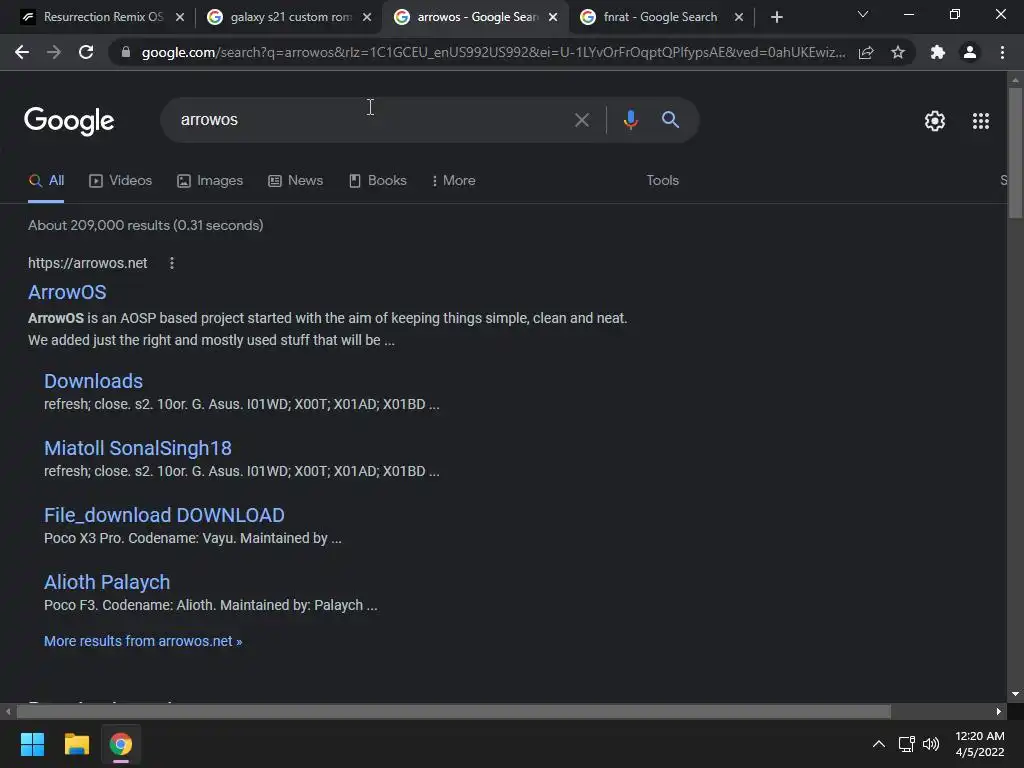Open the network status tray icon
Image resolution: width=1024 pixels, height=768 pixels.
pos(906,744)
